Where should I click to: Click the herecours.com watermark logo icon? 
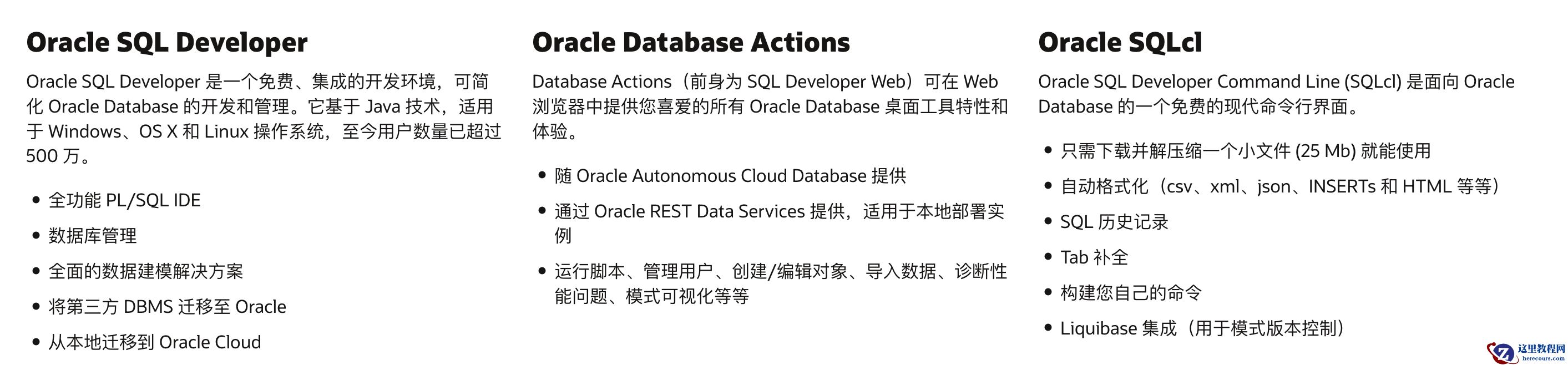pyautogui.click(x=1500, y=353)
